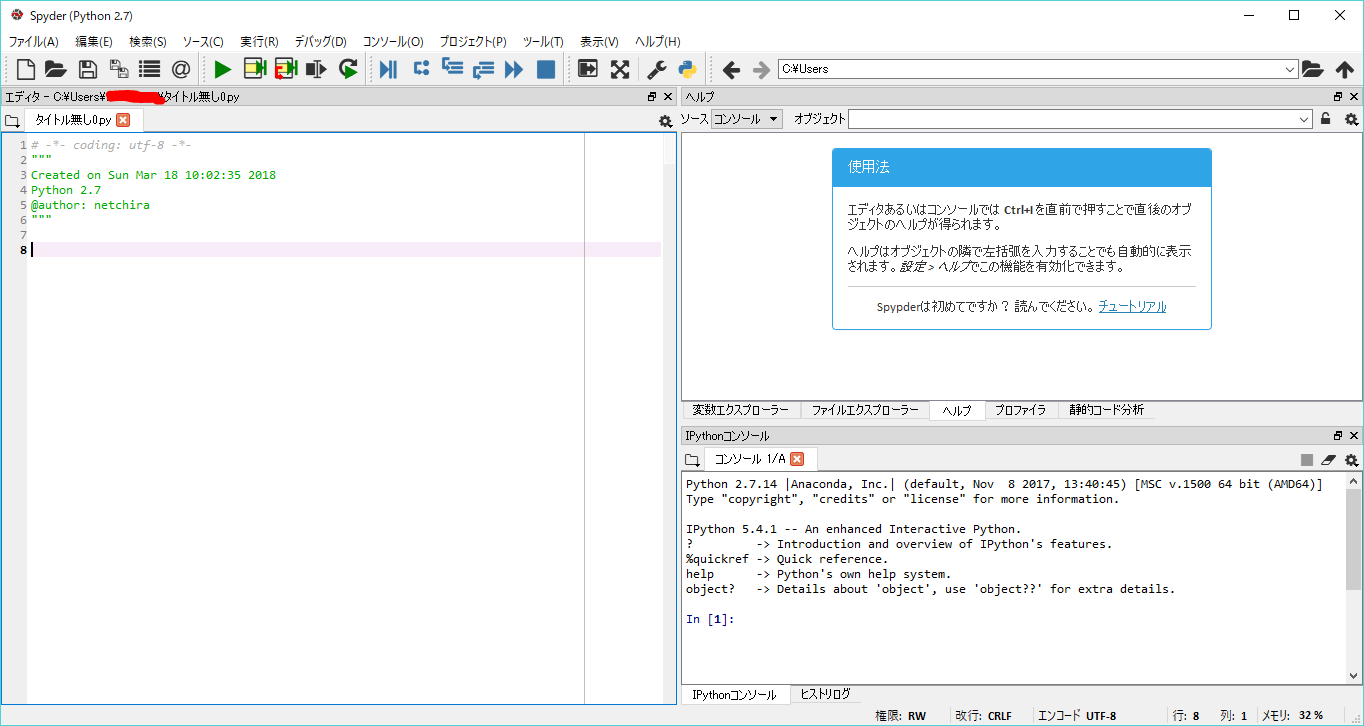
Task: Open the 編集(E) menu
Action: click(x=94, y=42)
